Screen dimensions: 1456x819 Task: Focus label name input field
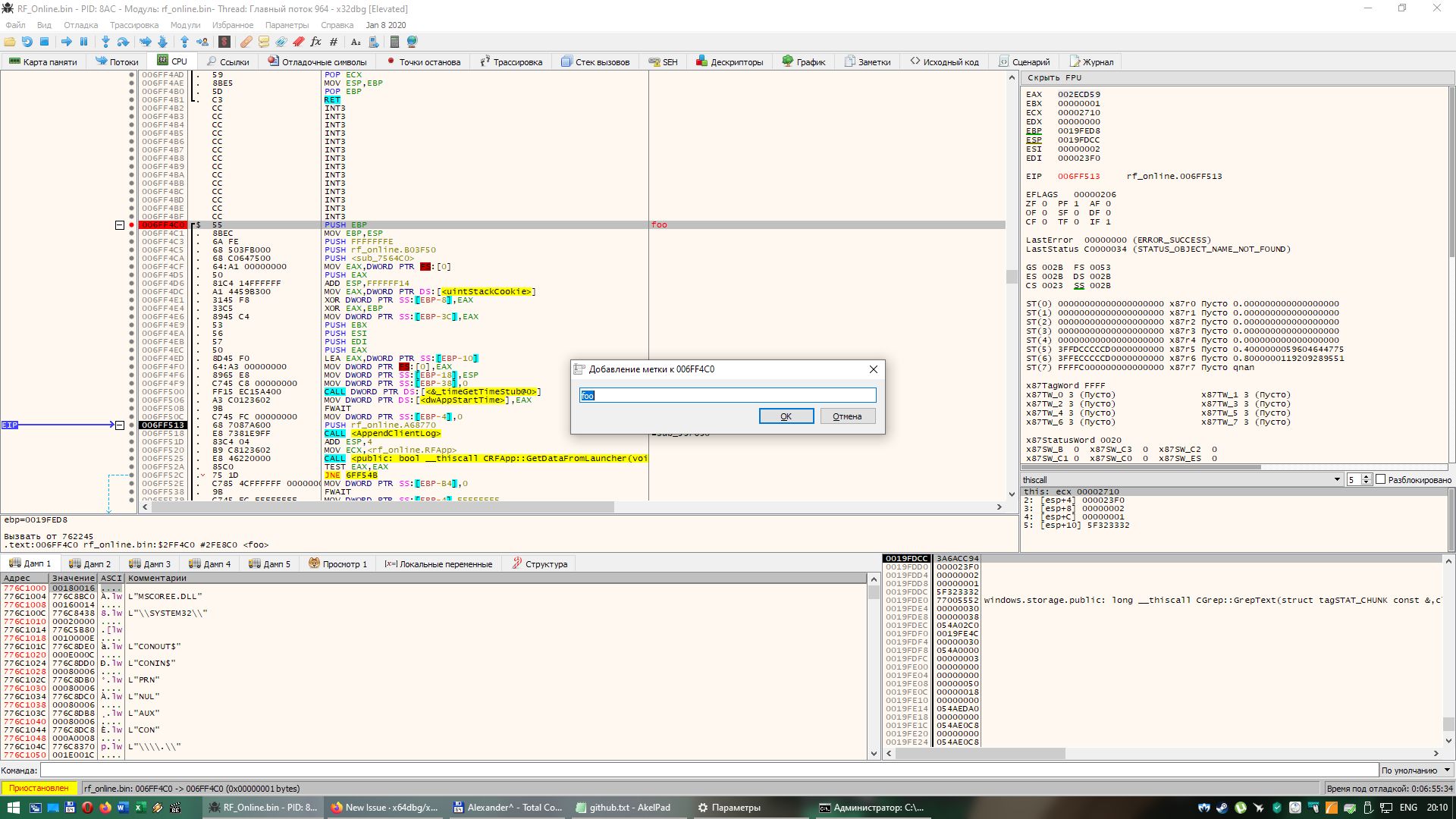point(728,395)
